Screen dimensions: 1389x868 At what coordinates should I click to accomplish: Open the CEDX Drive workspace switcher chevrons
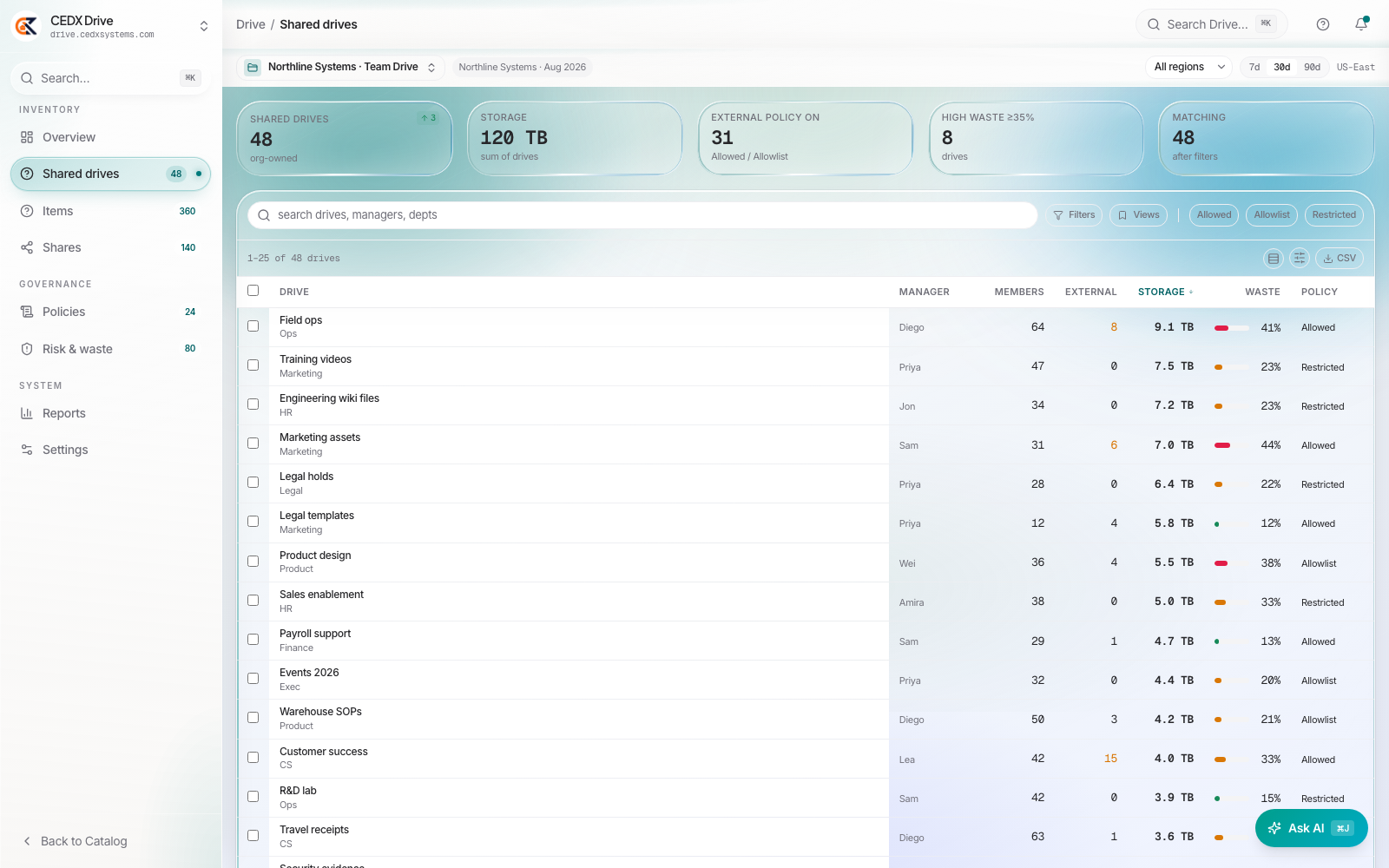tap(204, 26)
